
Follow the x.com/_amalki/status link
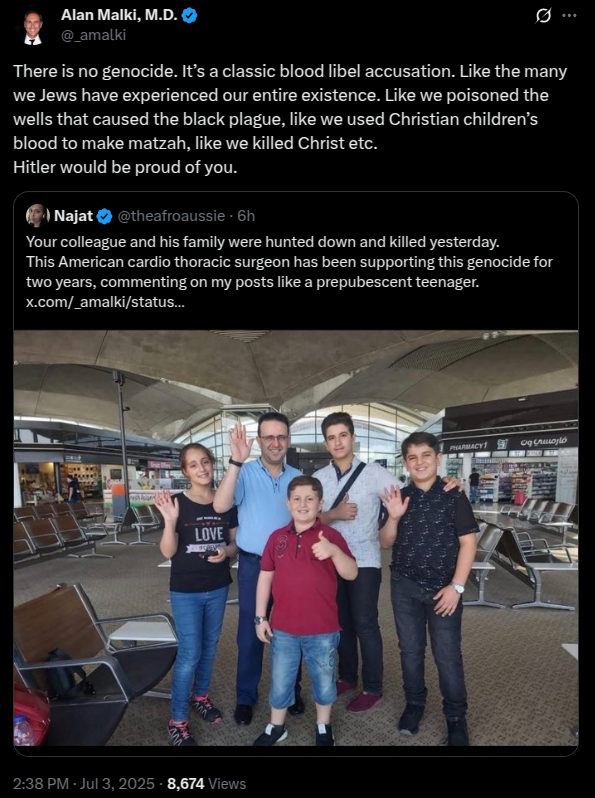point(105,302)
